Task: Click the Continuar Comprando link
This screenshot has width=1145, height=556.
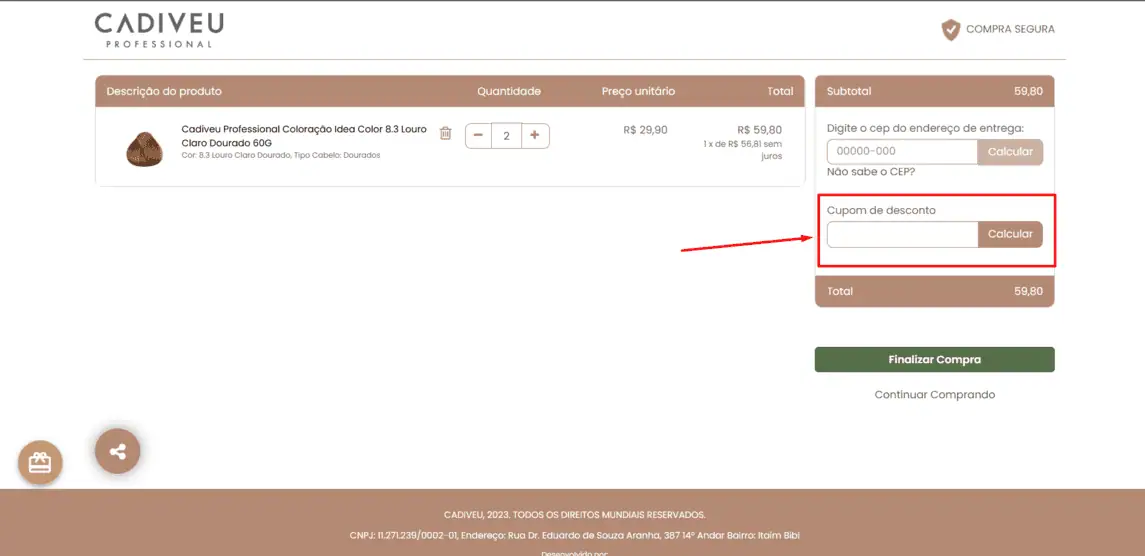Action: [x=935, y=395]
